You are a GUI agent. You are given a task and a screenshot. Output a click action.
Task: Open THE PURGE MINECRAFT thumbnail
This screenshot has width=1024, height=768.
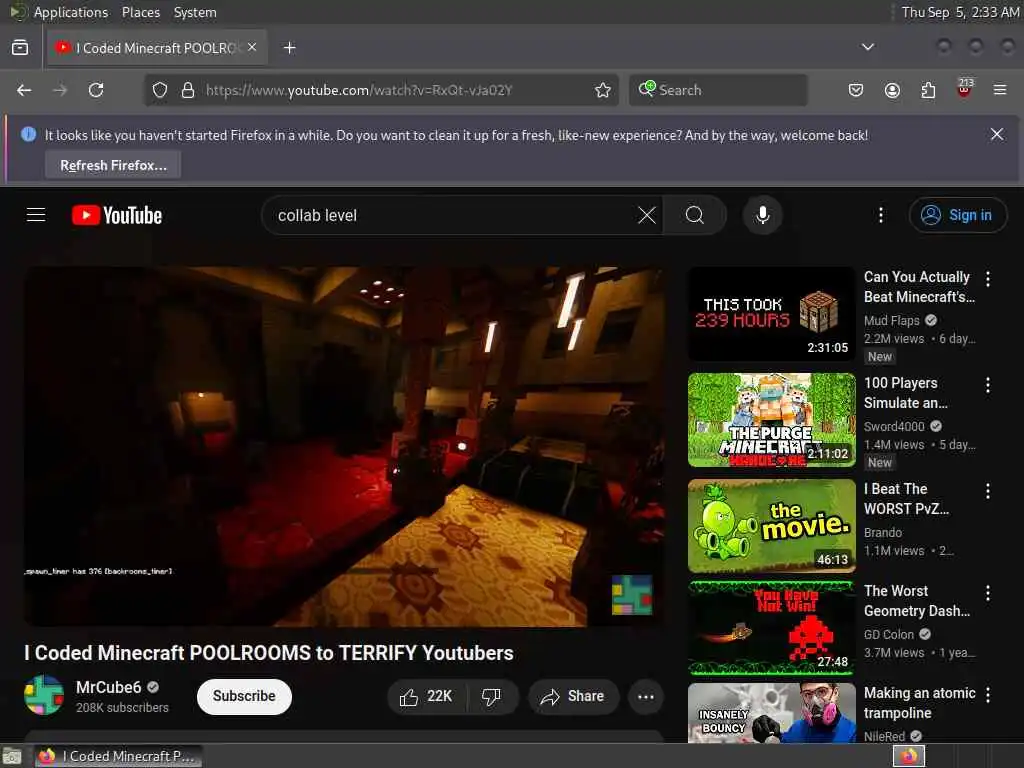point(771,420)
